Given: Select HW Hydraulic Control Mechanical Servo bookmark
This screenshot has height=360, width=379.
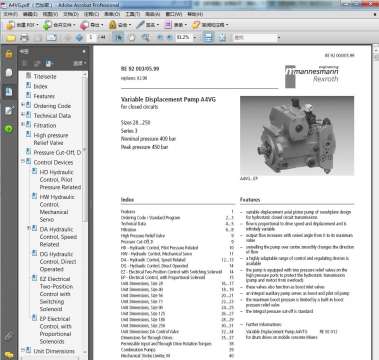Looking at the screenshot, I should tap(57, 208).
